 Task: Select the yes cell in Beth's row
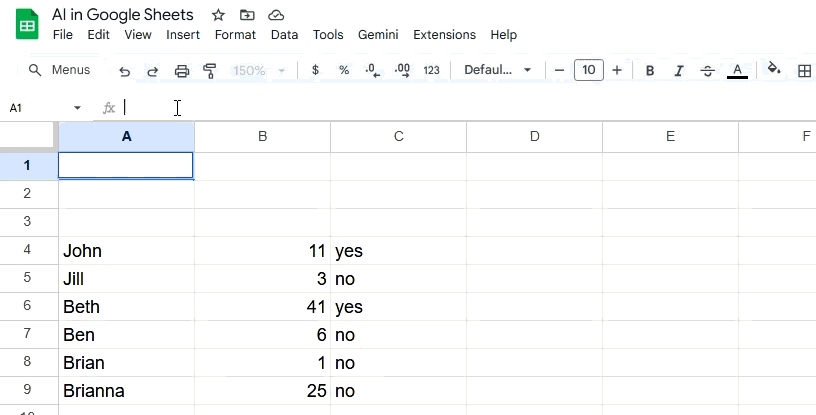(x=399, y=307)
